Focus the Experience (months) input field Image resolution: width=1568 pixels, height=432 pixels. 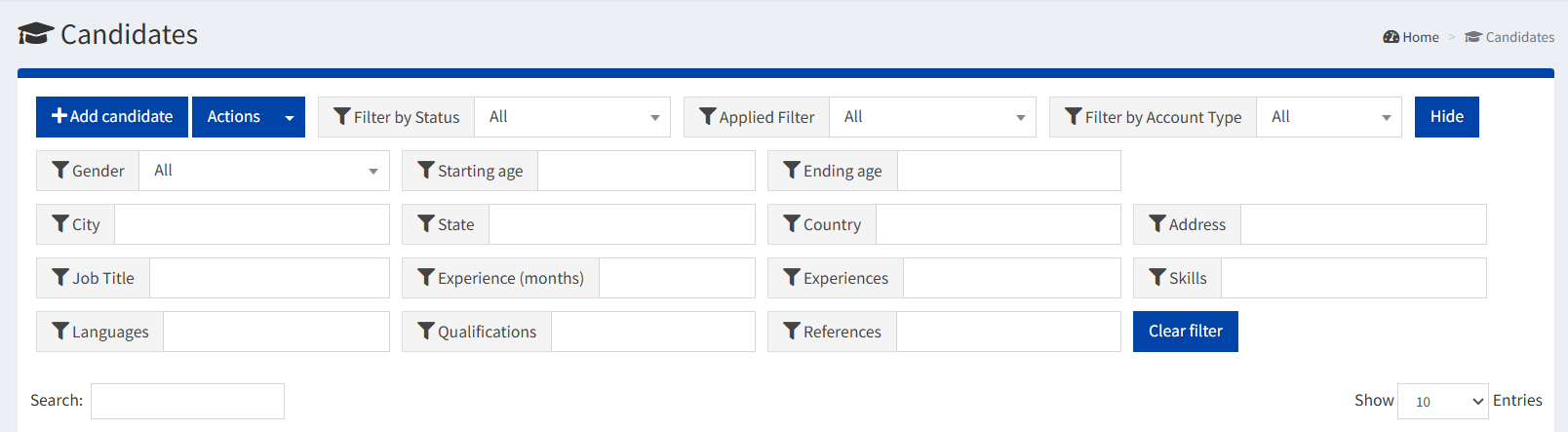[678, 278]
